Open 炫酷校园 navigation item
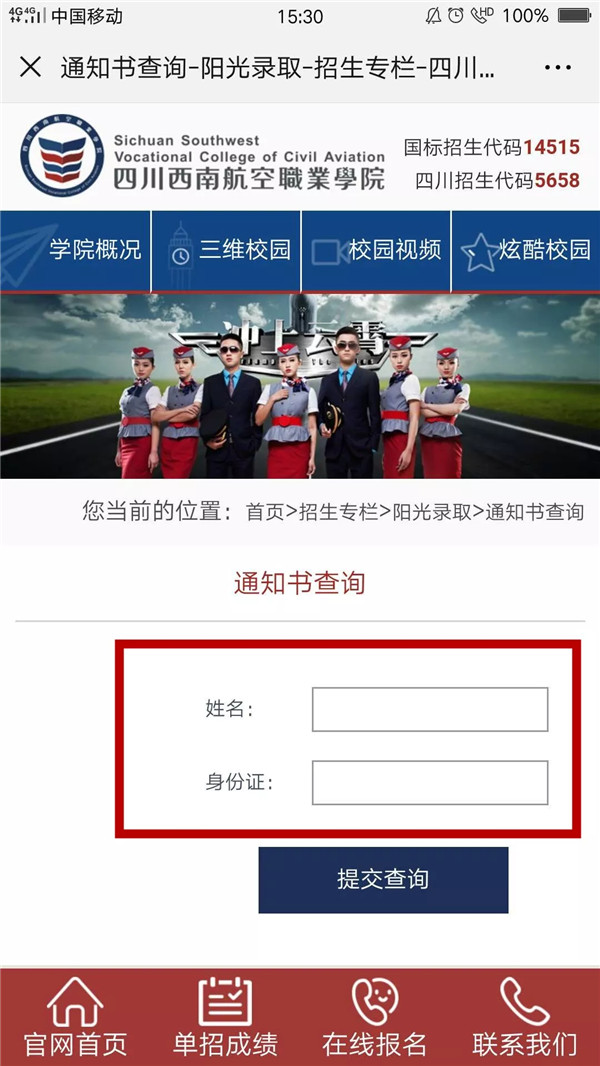Viewport: 600px width, 1066px height. coord(545,250)
